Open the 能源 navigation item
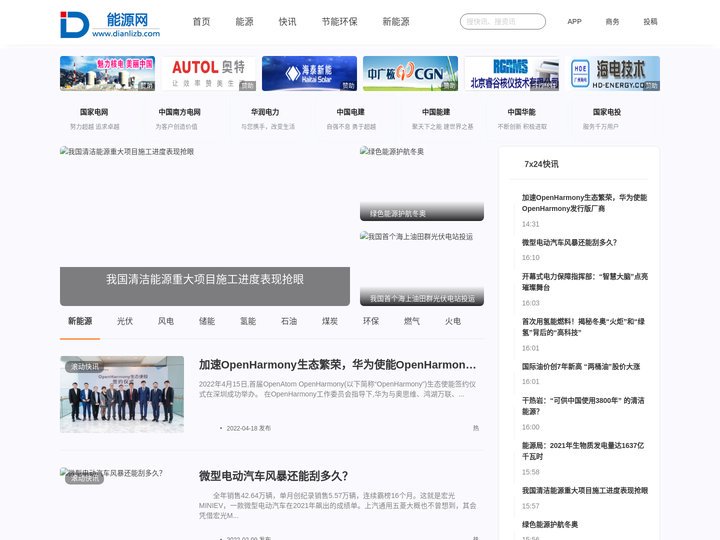Image resolution: width=720 pixels, height=540 pixels. coord(244,22)
